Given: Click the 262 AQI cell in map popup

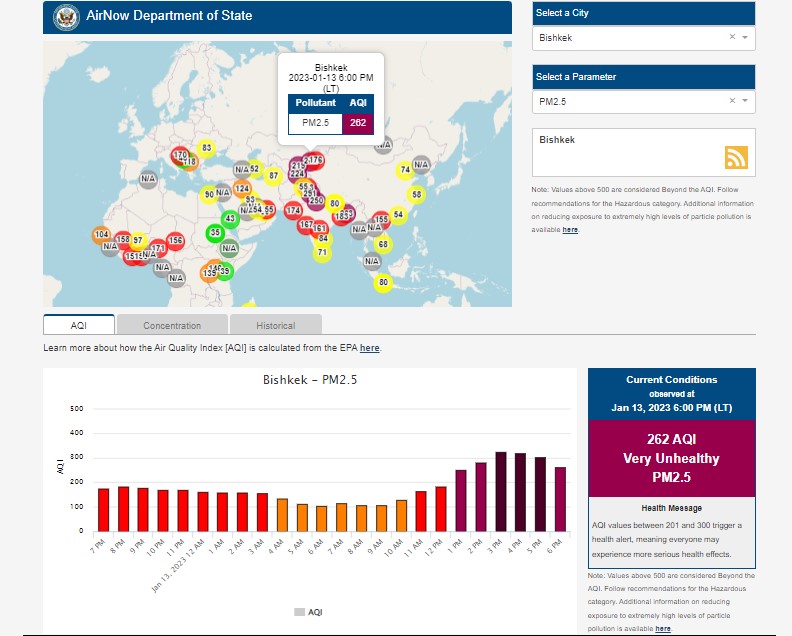Looking at the screenshot, I should (357, 123).
